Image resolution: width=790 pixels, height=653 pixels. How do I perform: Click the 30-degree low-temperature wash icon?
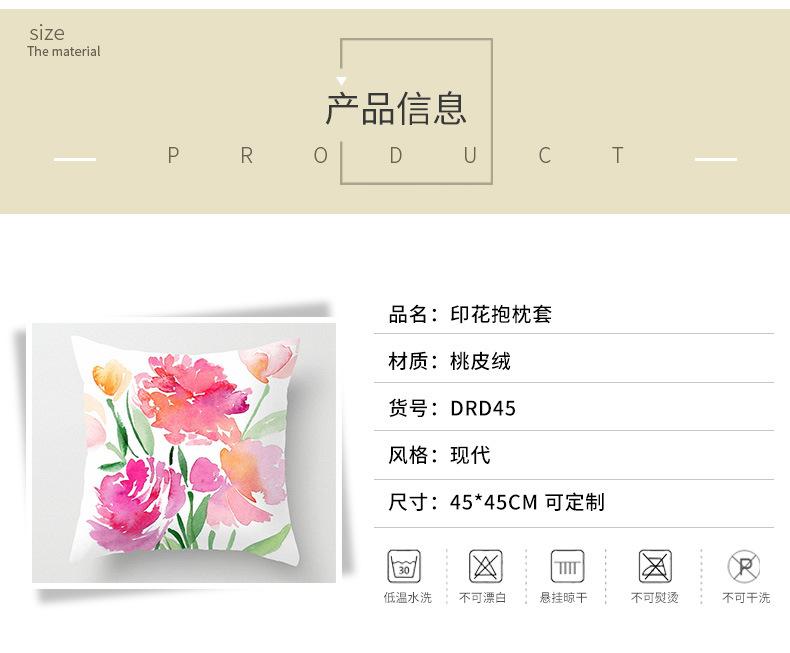404,566
